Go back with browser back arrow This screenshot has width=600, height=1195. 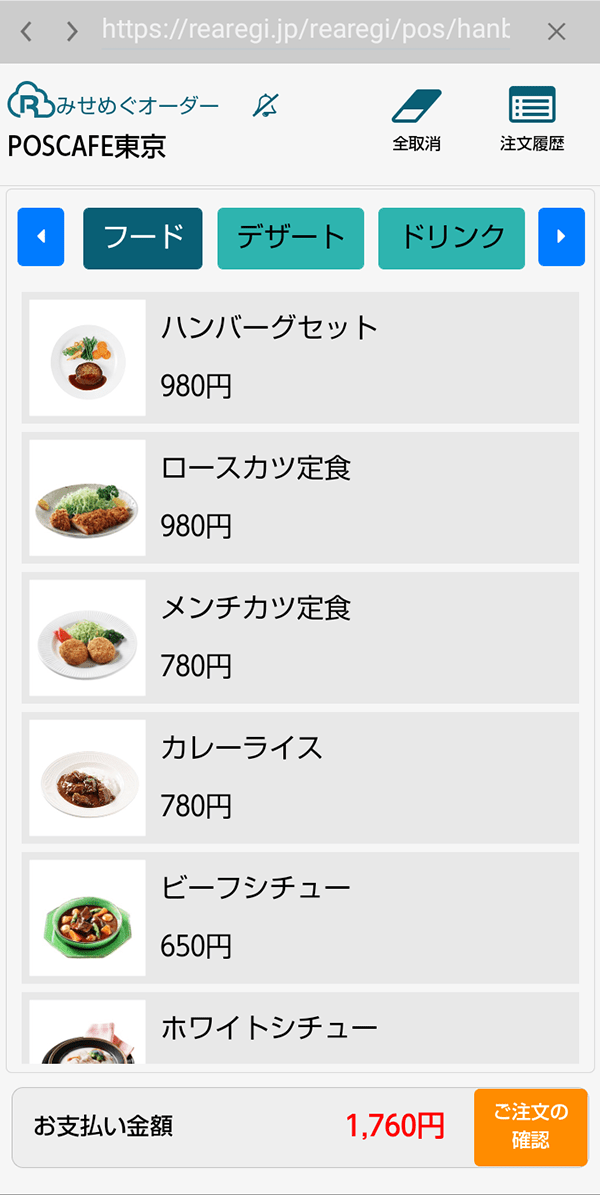point(27,32)
